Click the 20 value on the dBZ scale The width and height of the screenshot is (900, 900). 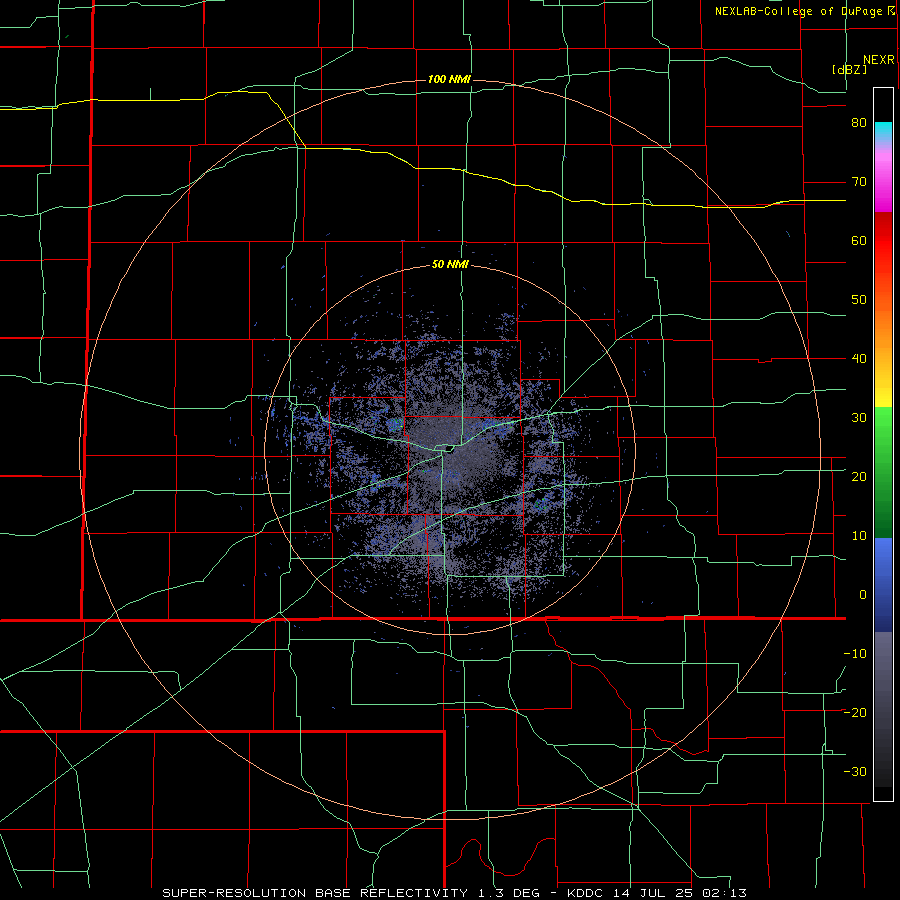pyautogui.click(x=859, y=476)
